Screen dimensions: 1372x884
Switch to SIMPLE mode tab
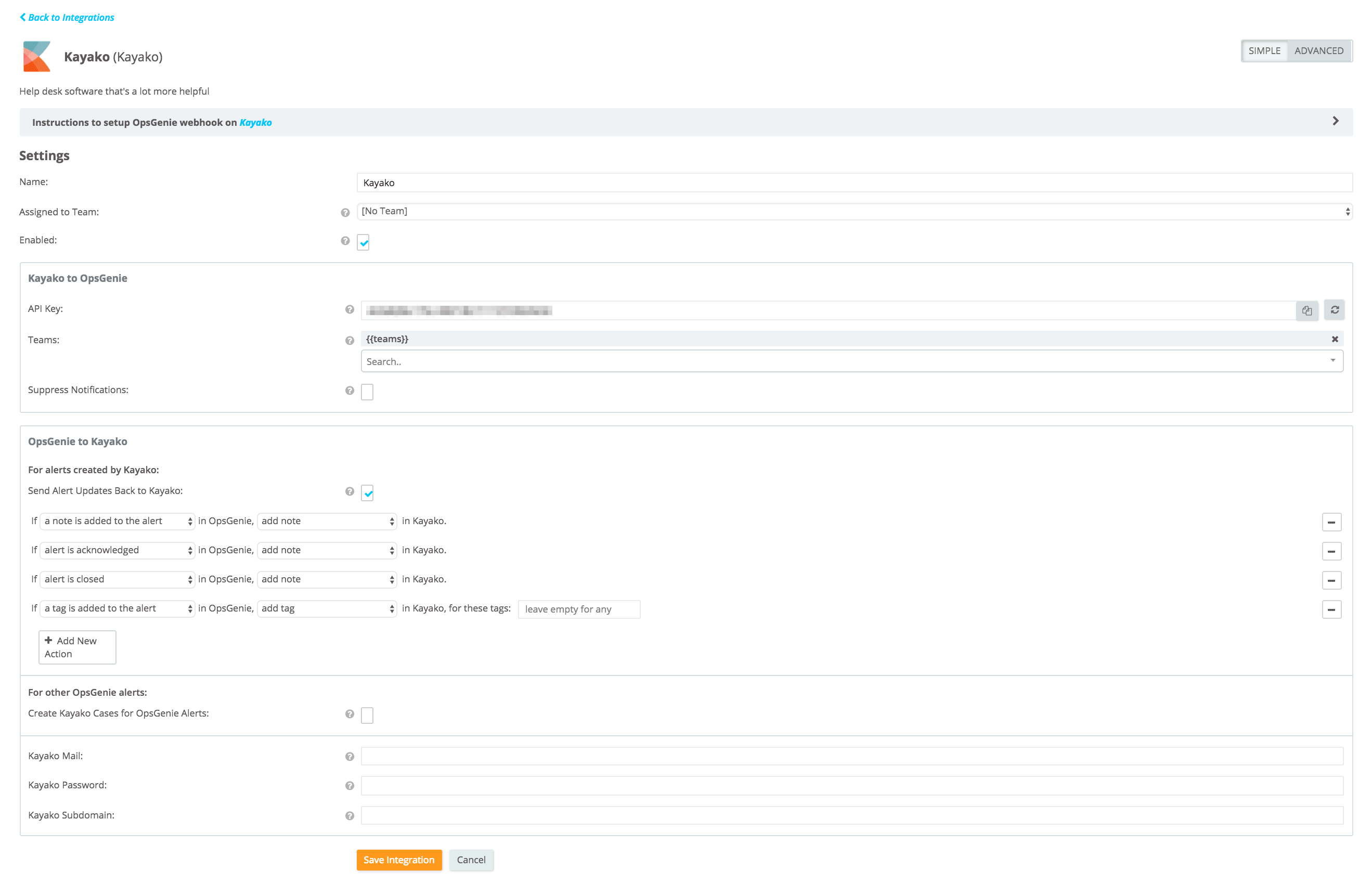tap(1264, 51)
